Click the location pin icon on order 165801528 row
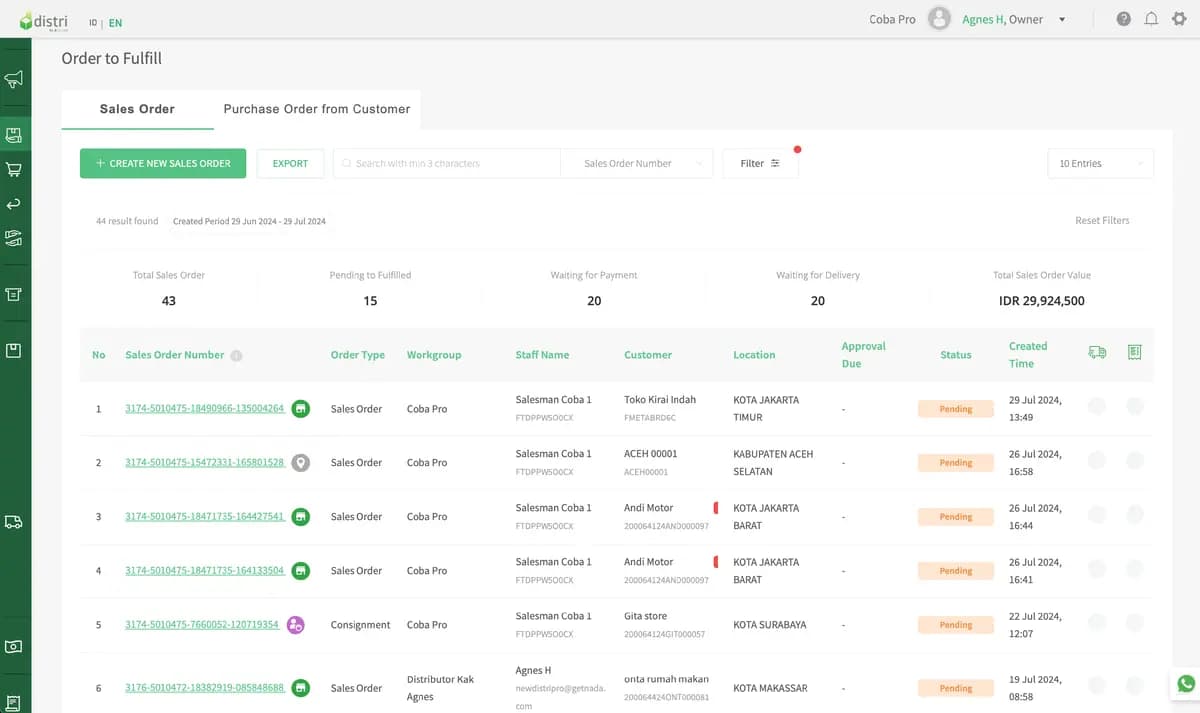The width and height of the screenshot is (1200, 713). coord(300,462)
